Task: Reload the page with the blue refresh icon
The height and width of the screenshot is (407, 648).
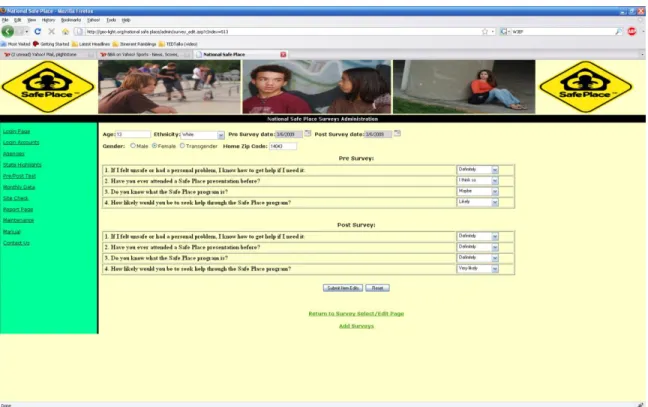Action: pyautogui.click(x=37, y=31)
